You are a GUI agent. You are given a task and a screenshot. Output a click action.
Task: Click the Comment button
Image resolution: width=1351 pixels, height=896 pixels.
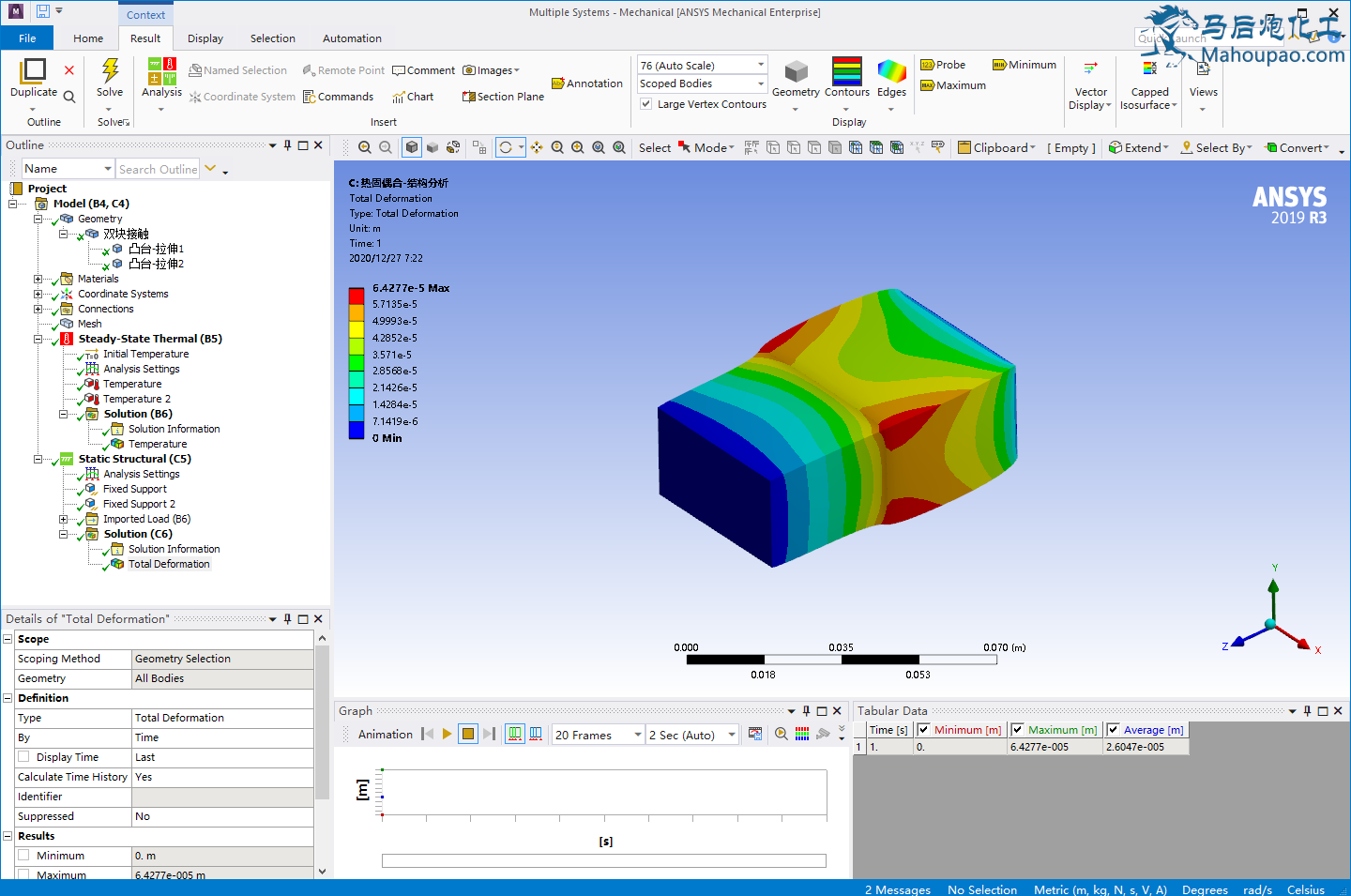click(x=423, y=70)
